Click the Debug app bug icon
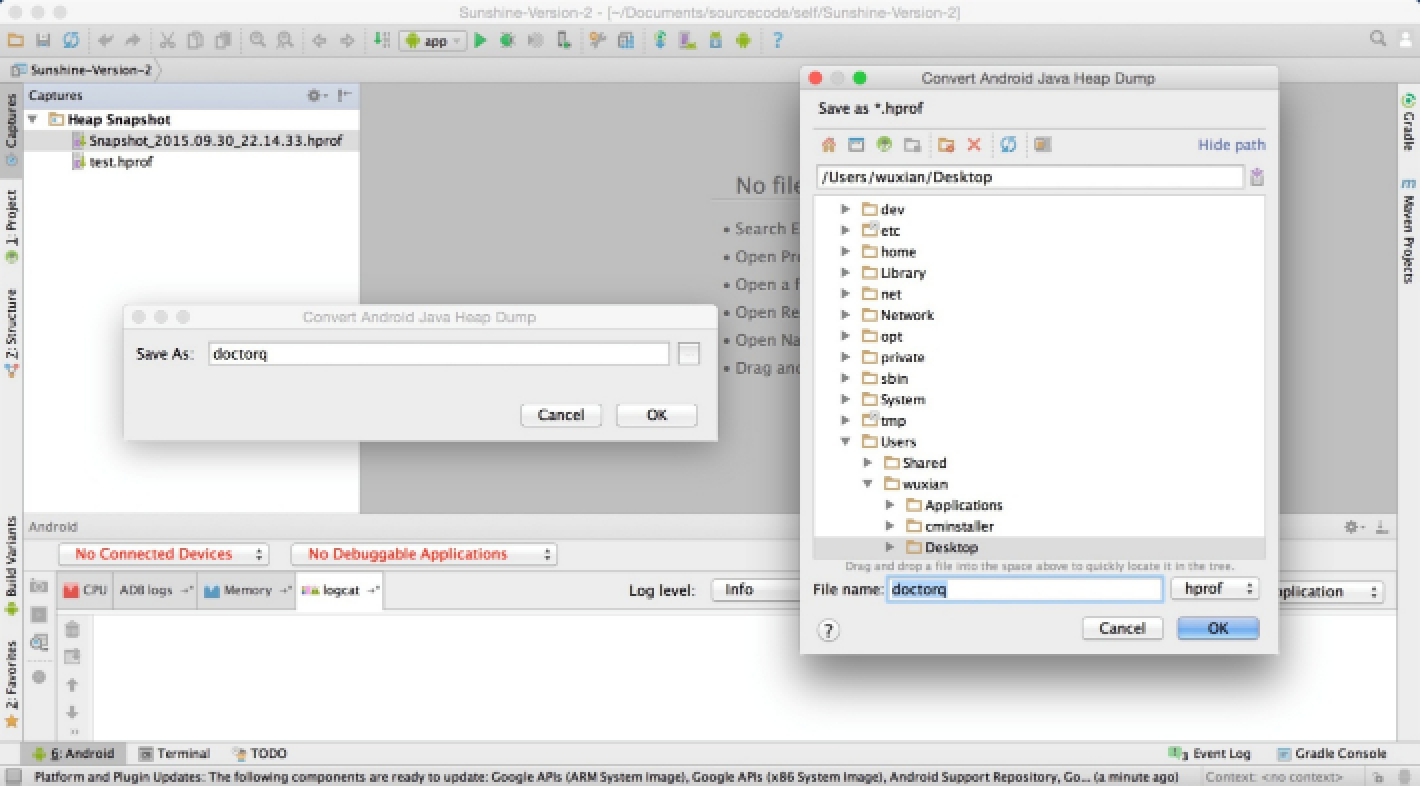 coord(507,41)
